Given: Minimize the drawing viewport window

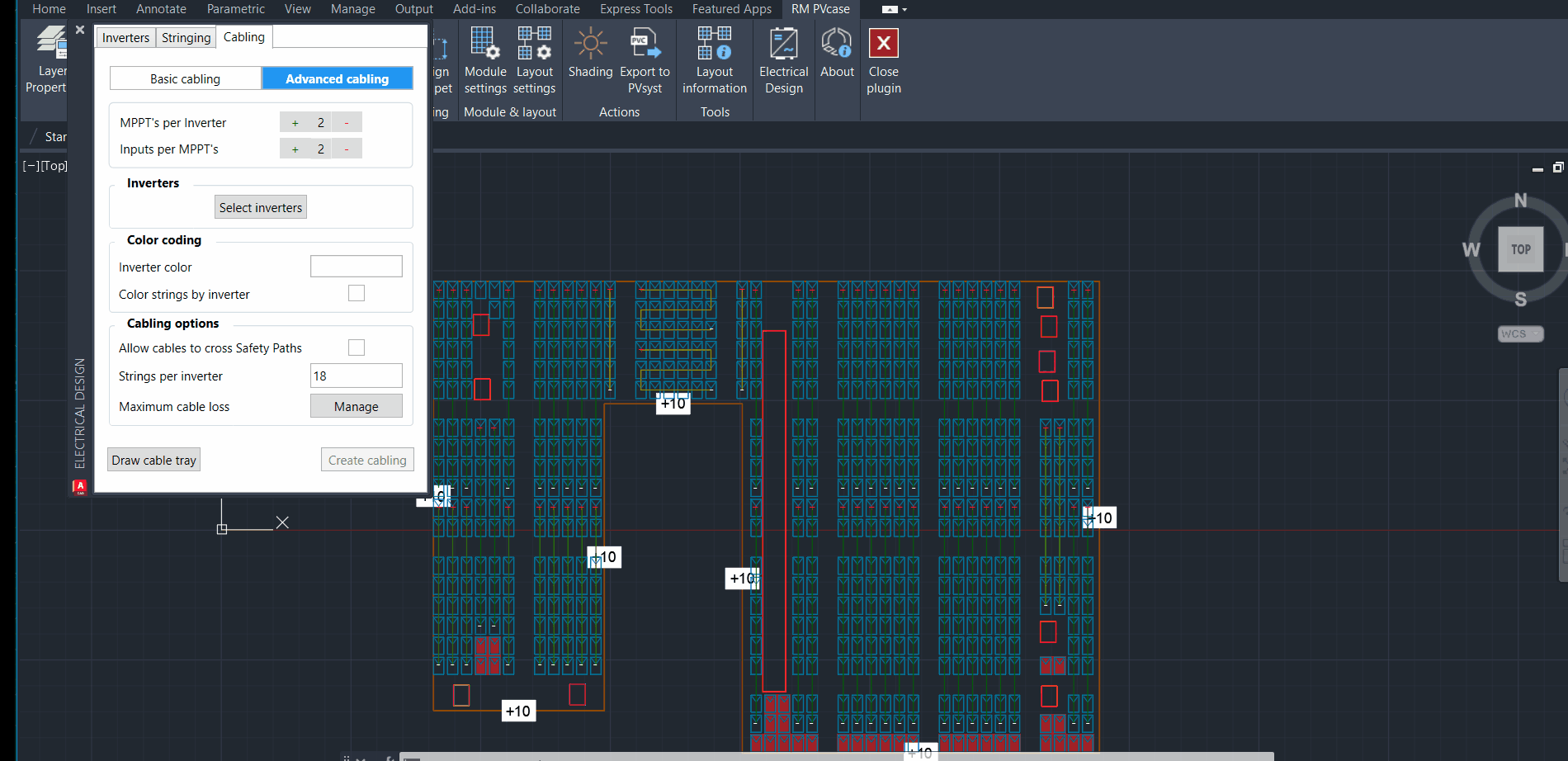Looking at the screenshot, I should [x=1537, y=168].
